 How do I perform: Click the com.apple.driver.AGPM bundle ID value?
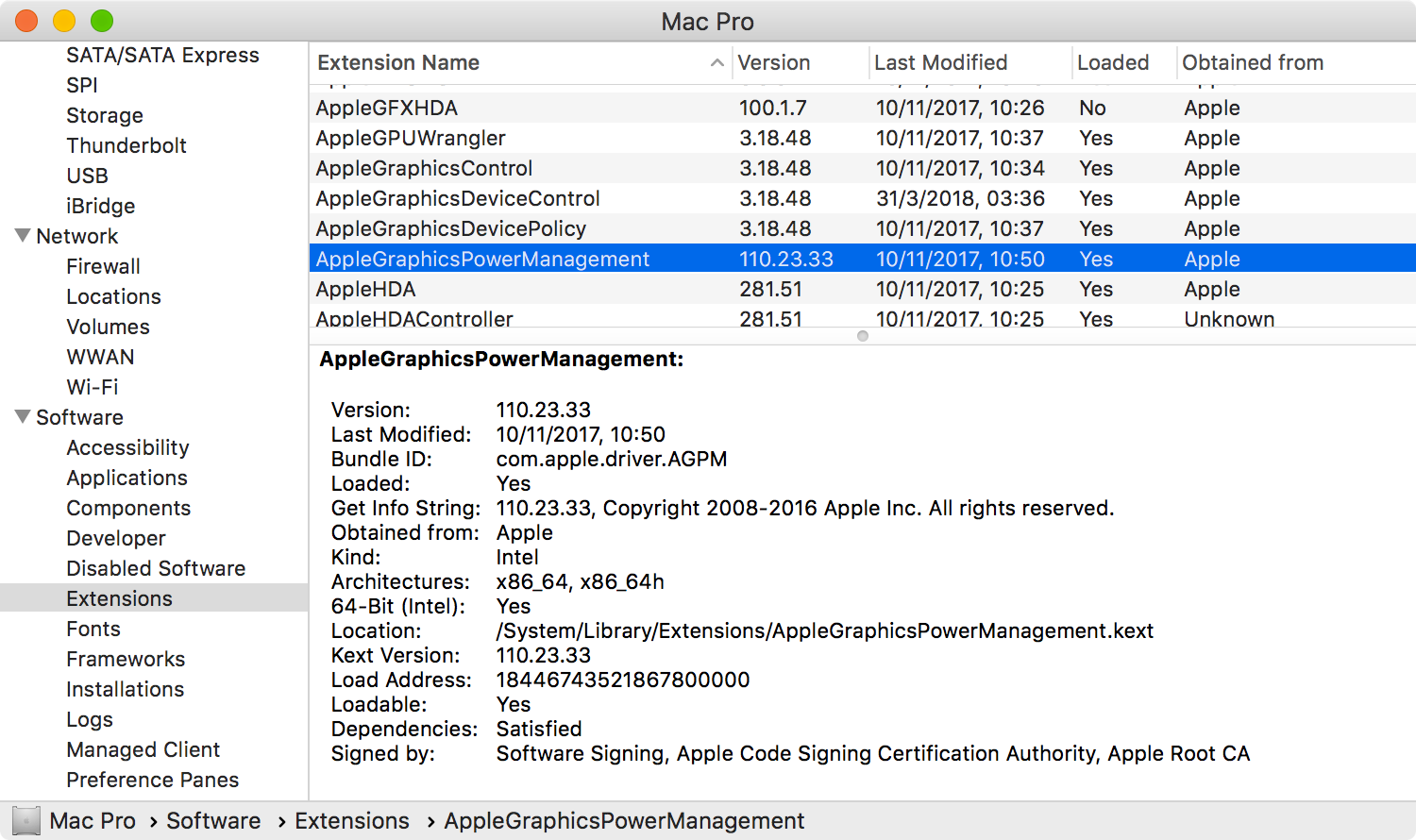612,459
